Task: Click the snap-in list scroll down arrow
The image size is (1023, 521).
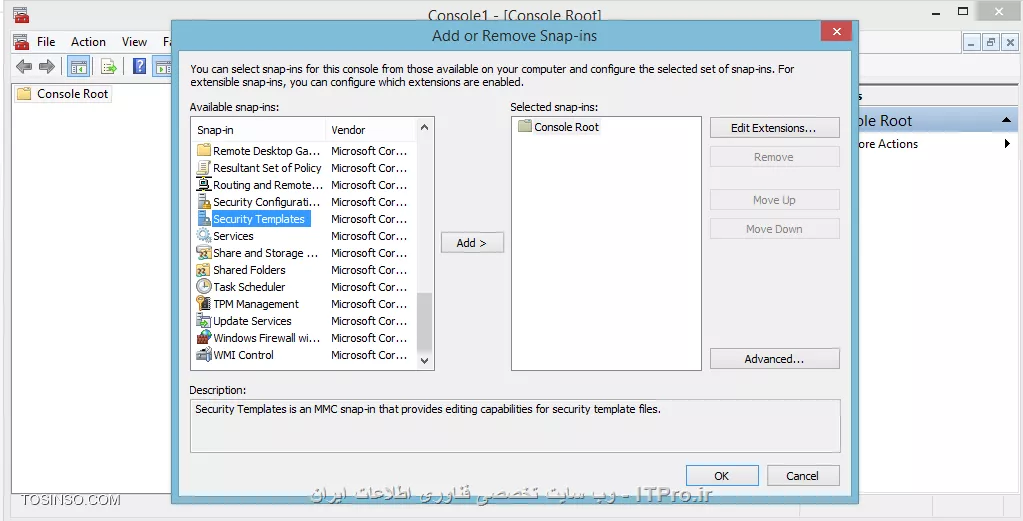Action: pos(425,361)
